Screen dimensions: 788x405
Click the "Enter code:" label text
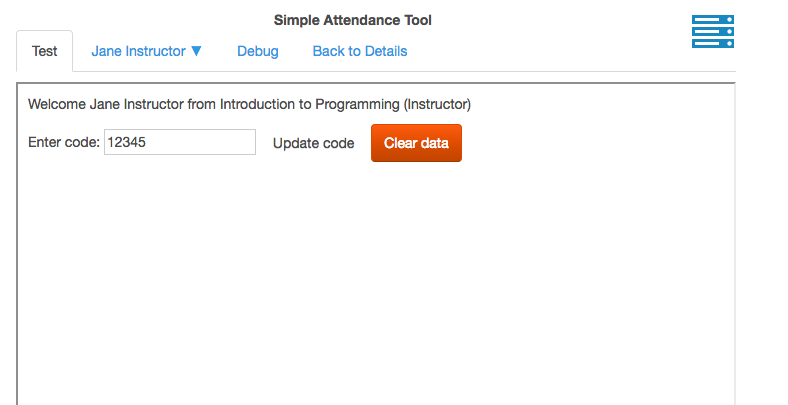(64, 143)
